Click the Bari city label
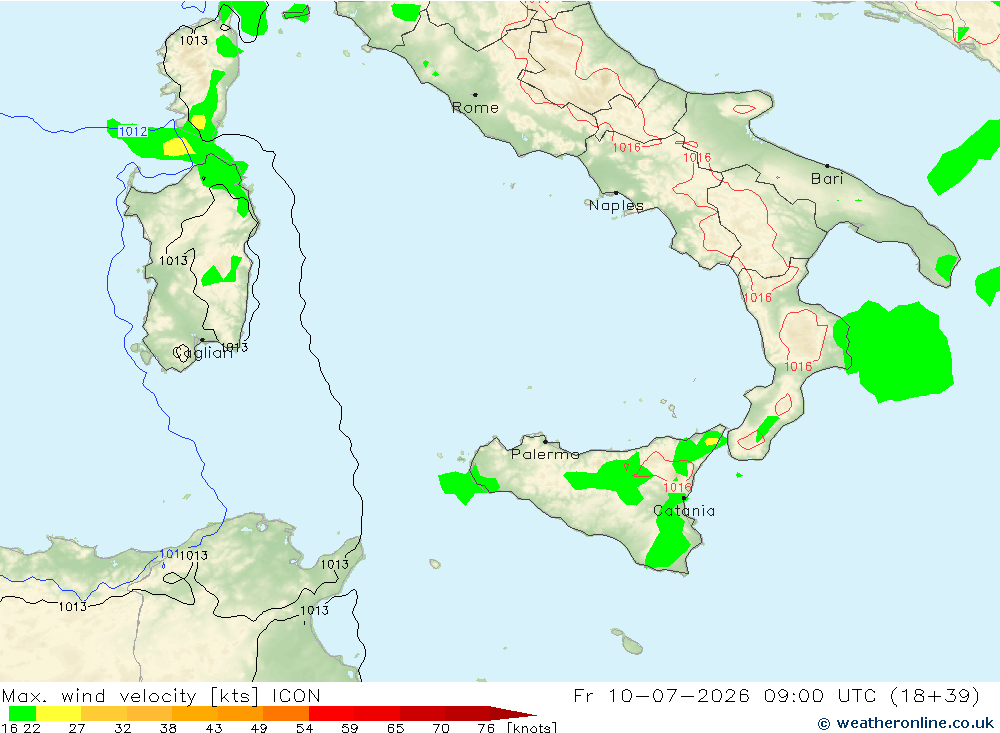The image size is (1000, 733). pos(827,179)
